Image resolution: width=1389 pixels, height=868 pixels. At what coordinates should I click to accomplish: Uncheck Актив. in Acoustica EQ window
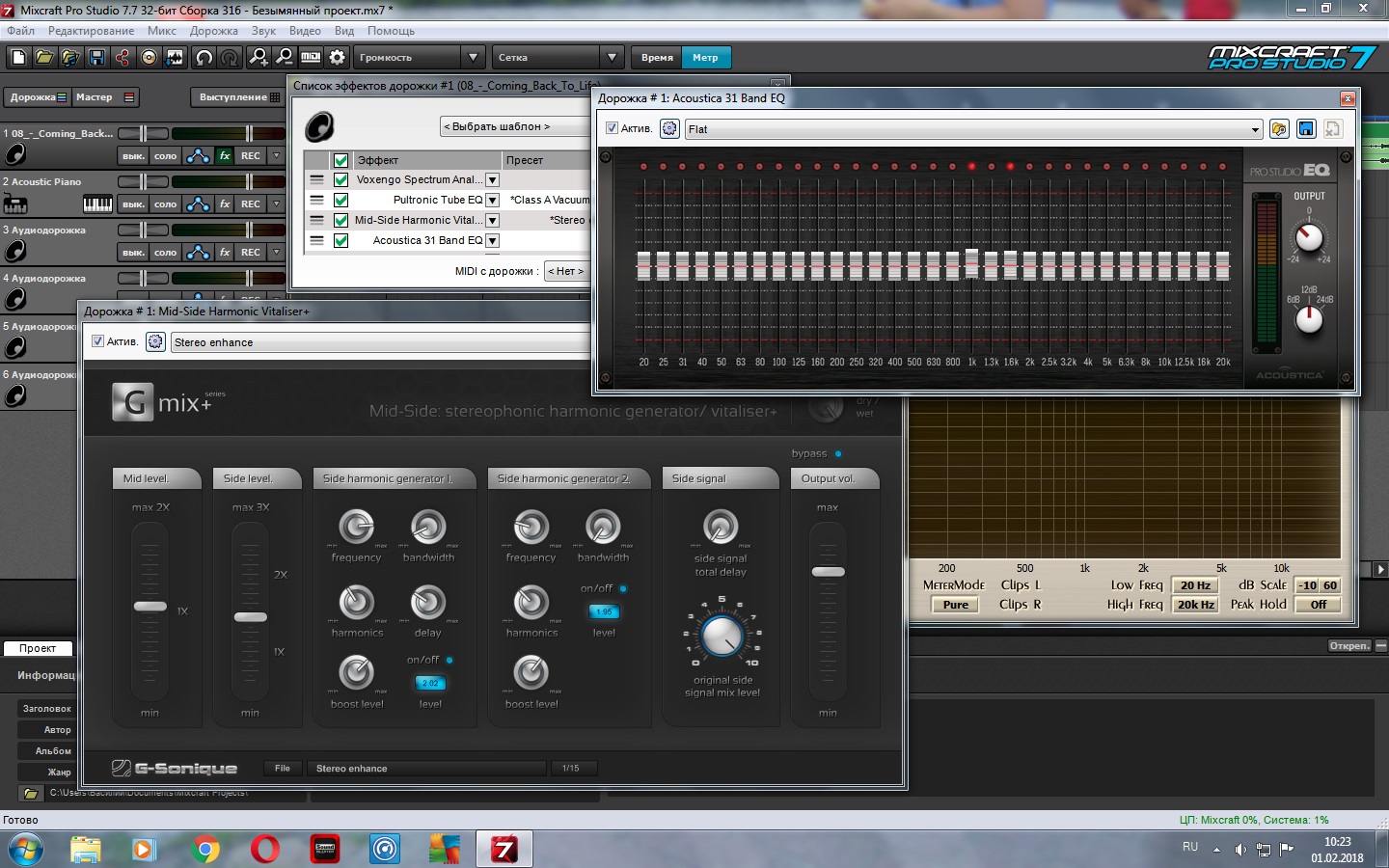point(612,128)
